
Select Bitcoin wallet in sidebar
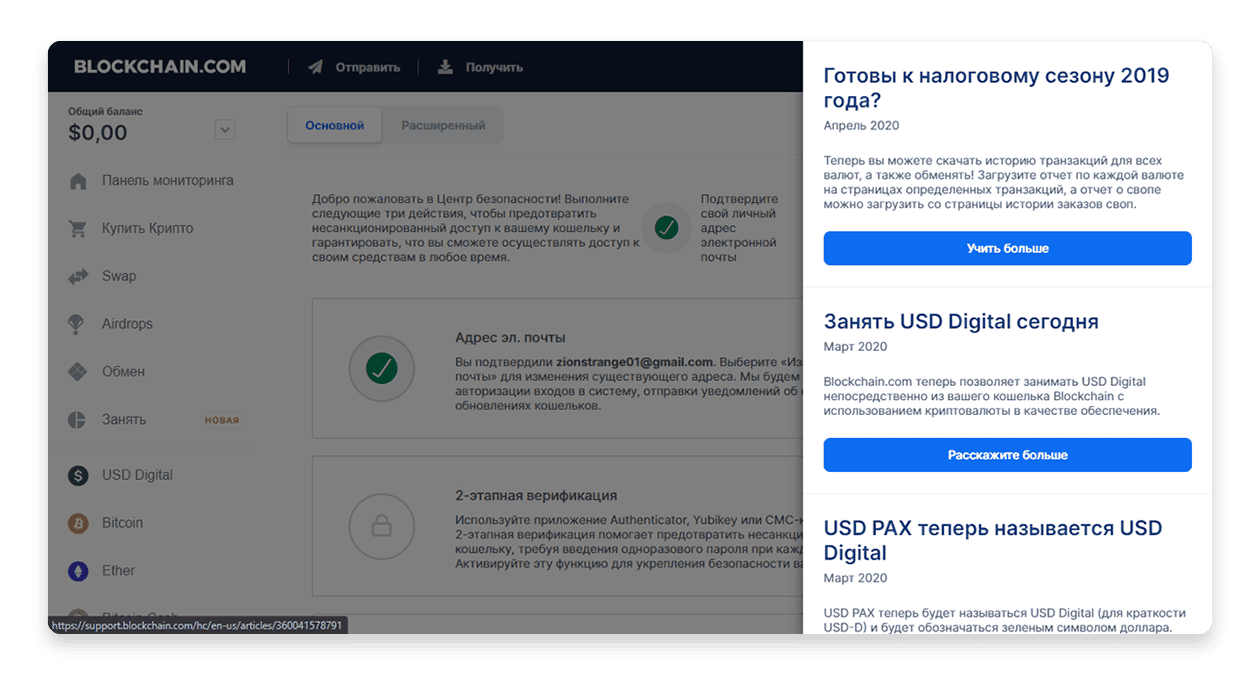(x=123, y=523)
